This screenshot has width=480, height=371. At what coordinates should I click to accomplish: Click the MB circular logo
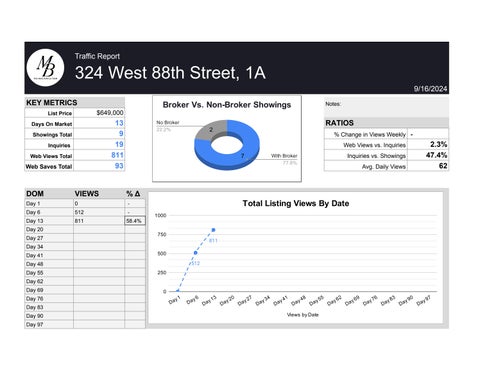click(45, 68)
